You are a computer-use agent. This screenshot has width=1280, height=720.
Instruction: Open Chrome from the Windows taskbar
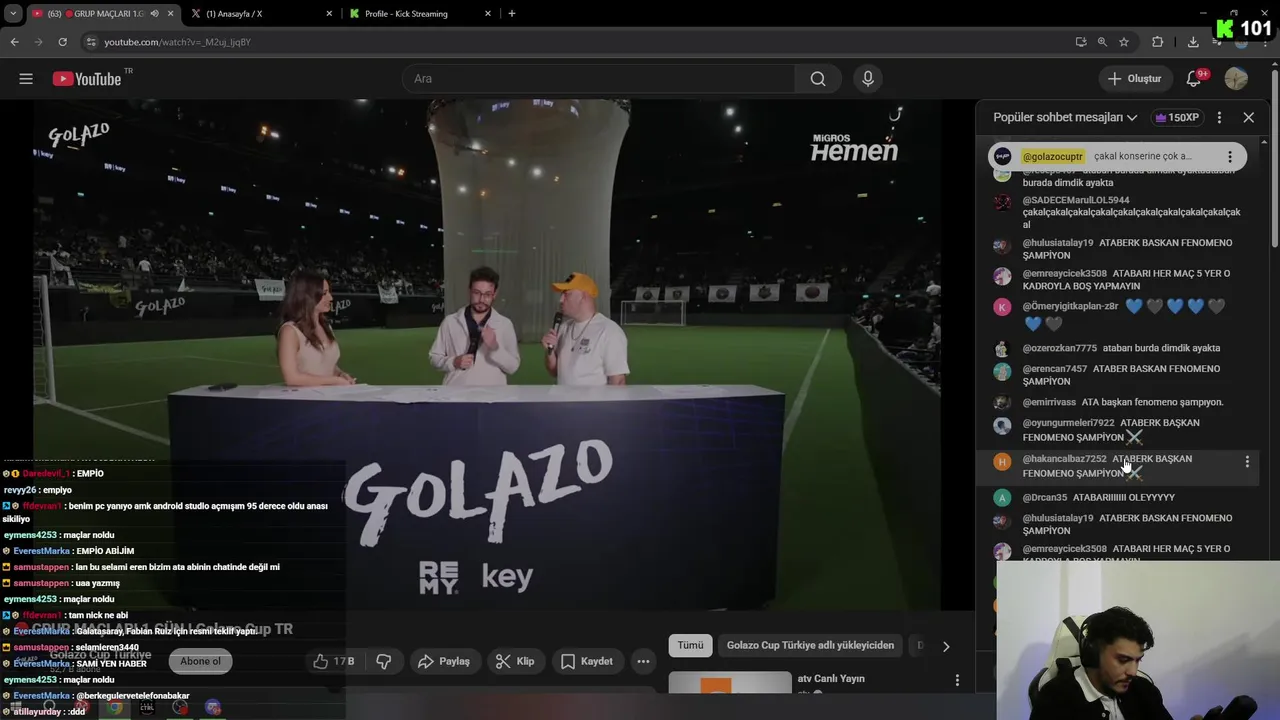pyautogui.click(x=115, y=707)
